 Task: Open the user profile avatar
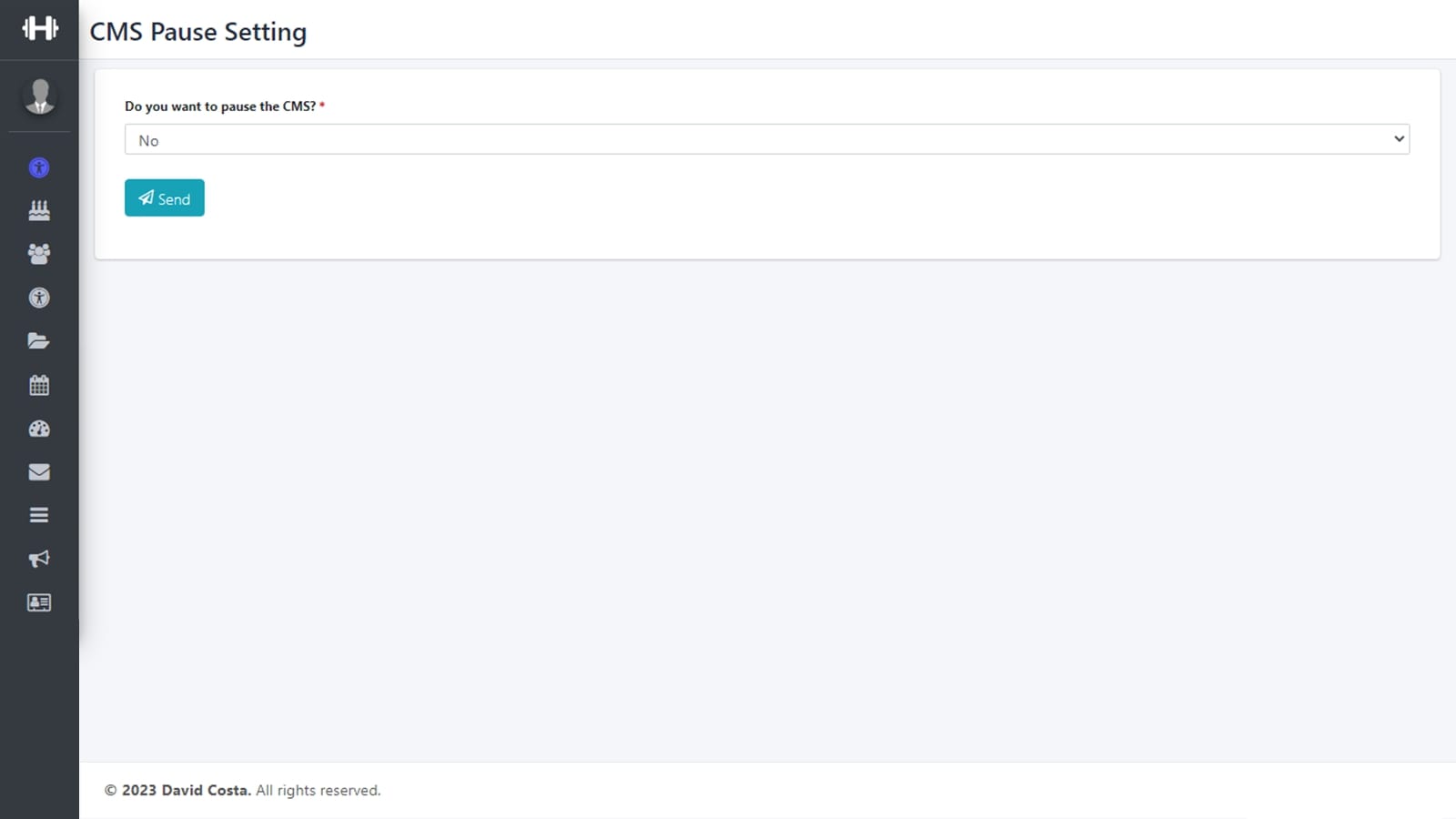[39, 96]
